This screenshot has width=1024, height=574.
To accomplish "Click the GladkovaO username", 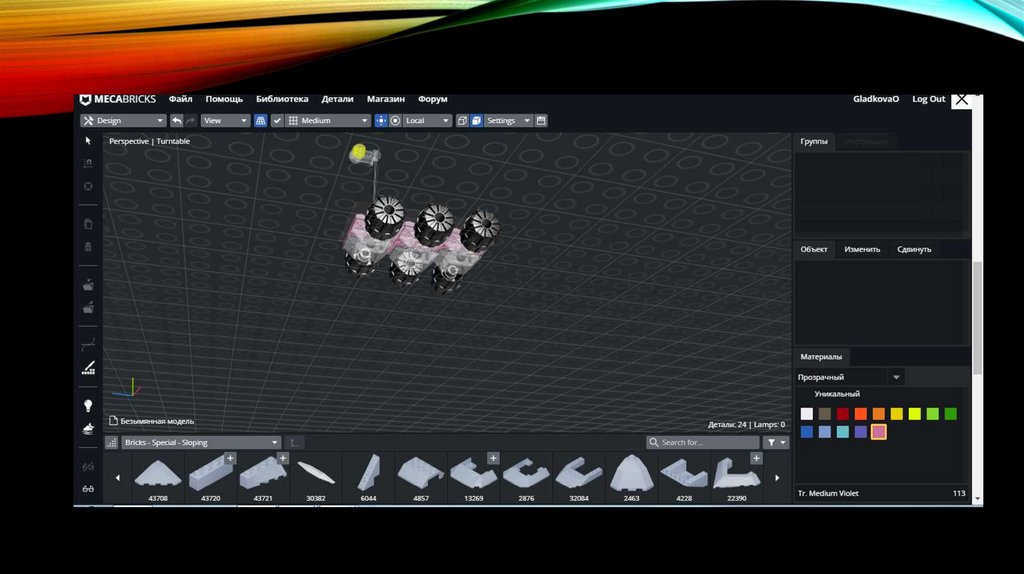I will [x=876, y=99].
